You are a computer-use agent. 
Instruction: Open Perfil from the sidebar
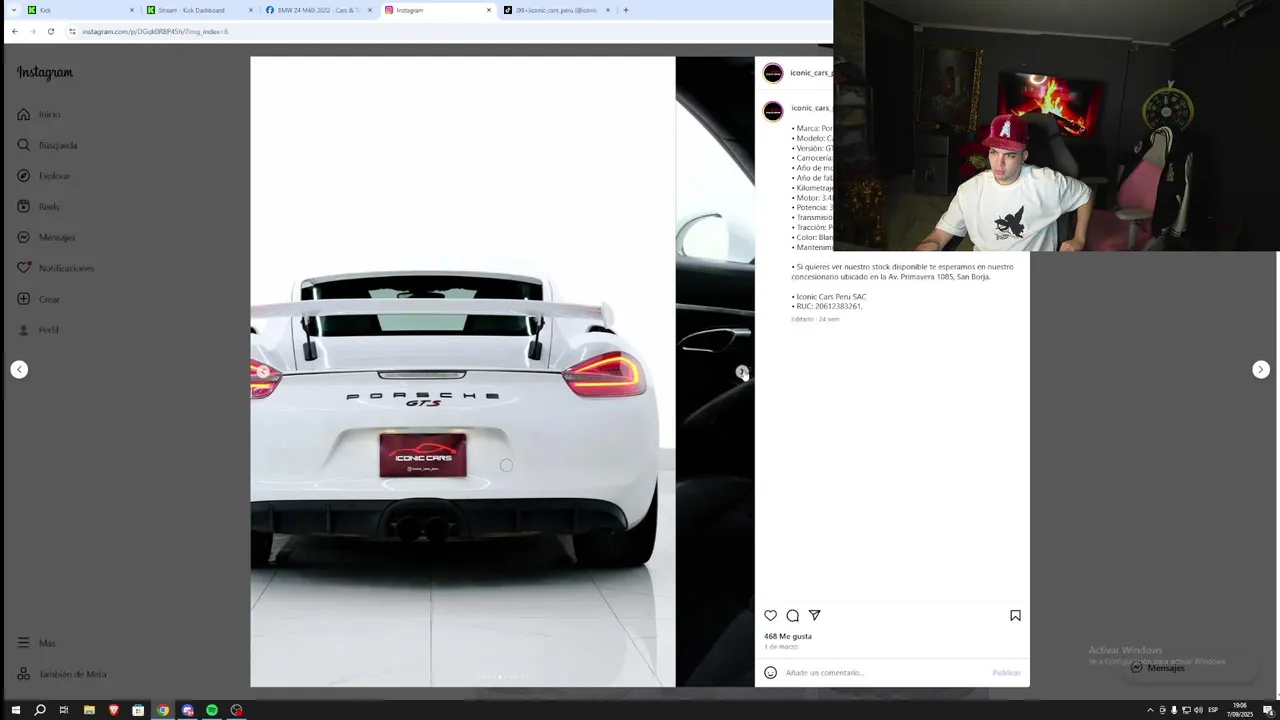[x=38, y=330]
